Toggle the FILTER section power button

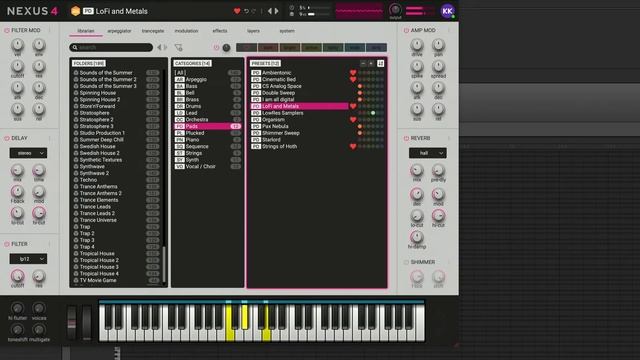click(x=7, y=244)
